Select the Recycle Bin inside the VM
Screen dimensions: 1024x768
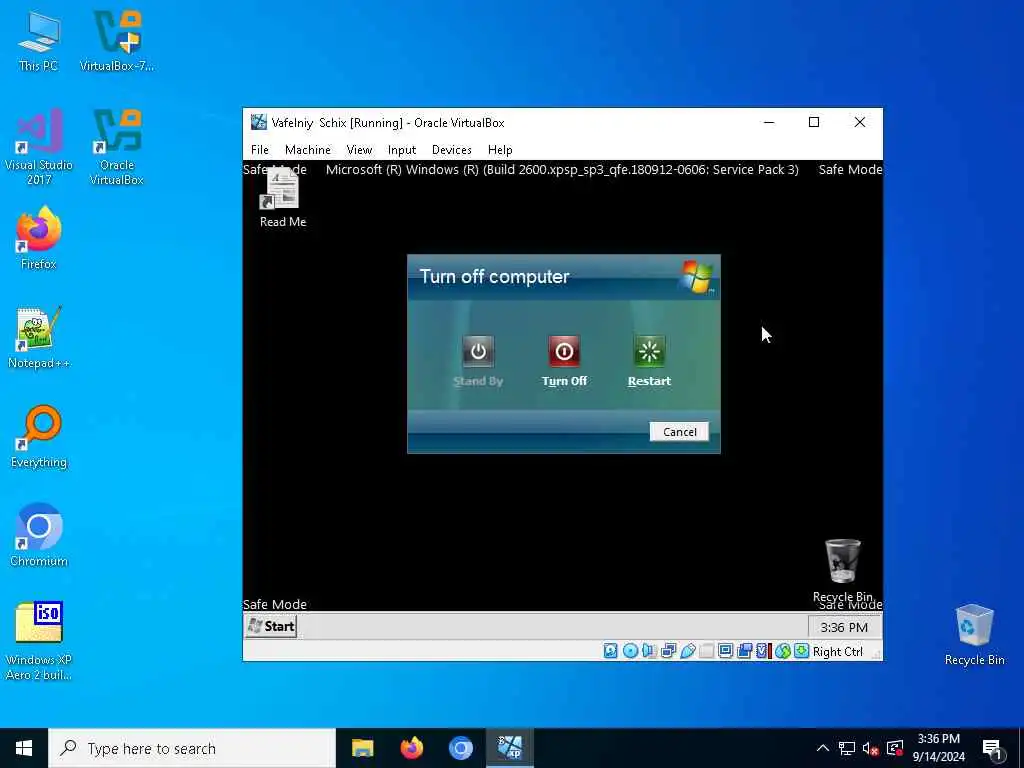(842, 569)
